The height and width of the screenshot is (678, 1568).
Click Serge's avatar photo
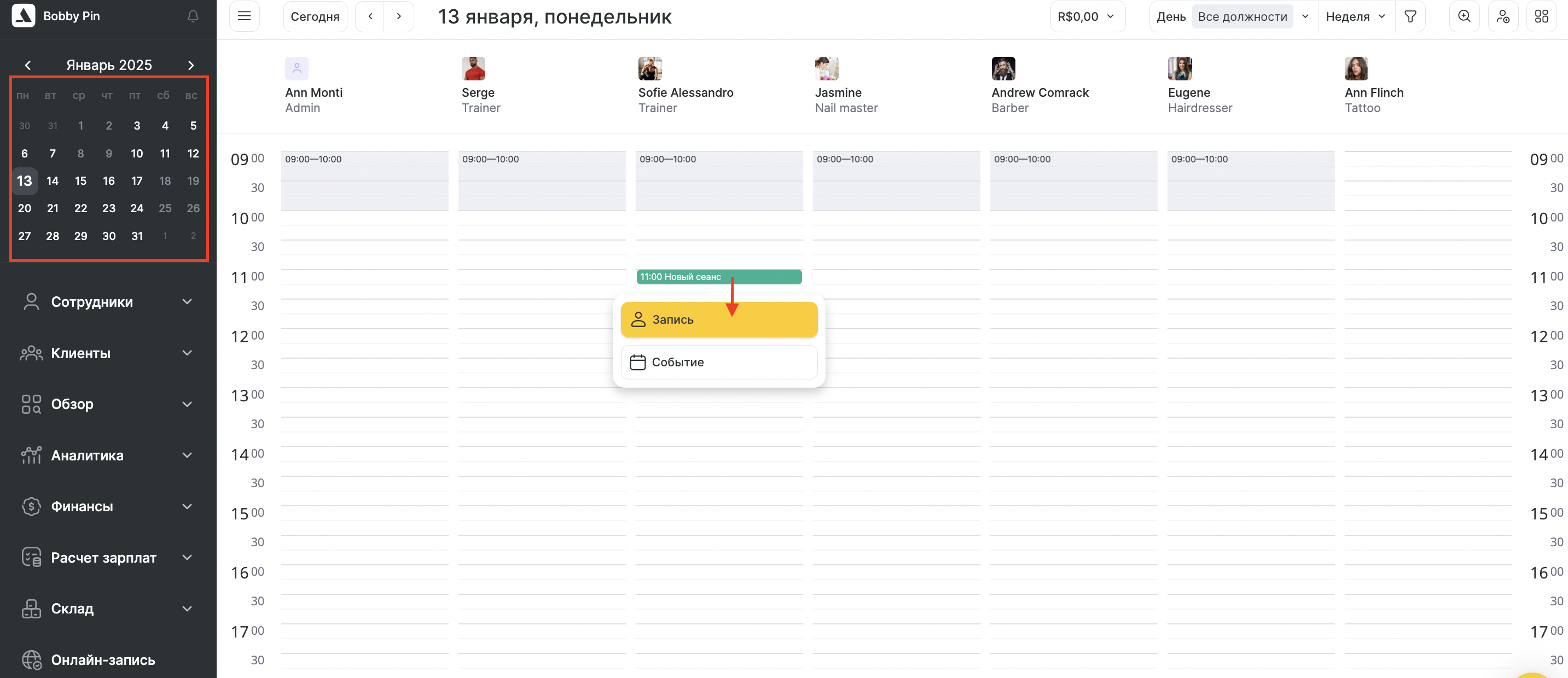tap(473, 69)
